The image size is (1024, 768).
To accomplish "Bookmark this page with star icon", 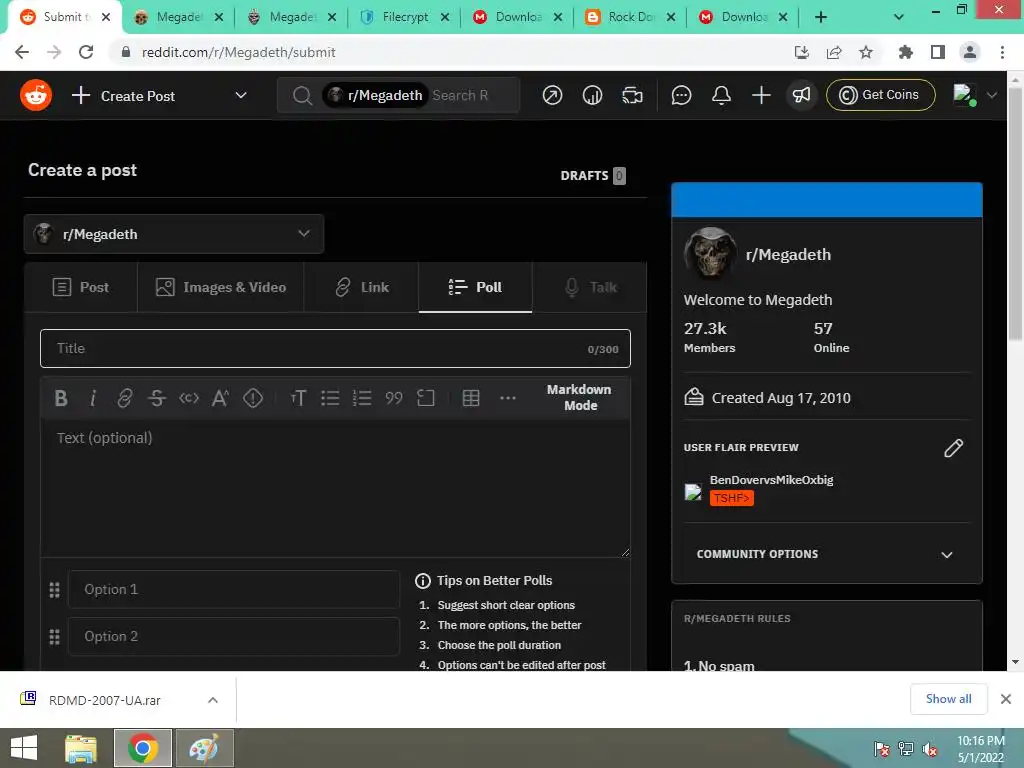I will pos(866,52).
